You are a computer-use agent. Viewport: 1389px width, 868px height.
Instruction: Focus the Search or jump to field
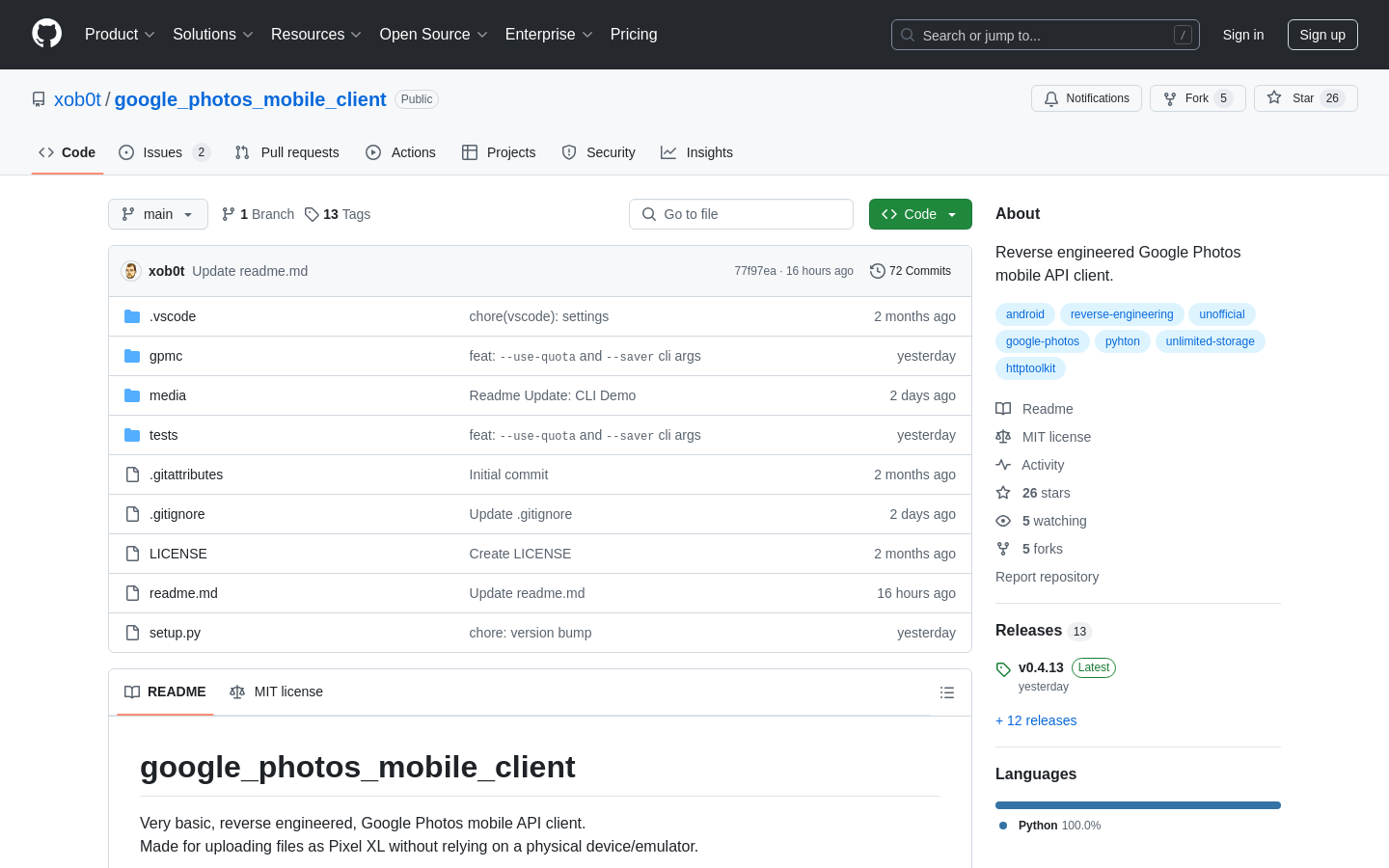tap(1046, 35)
